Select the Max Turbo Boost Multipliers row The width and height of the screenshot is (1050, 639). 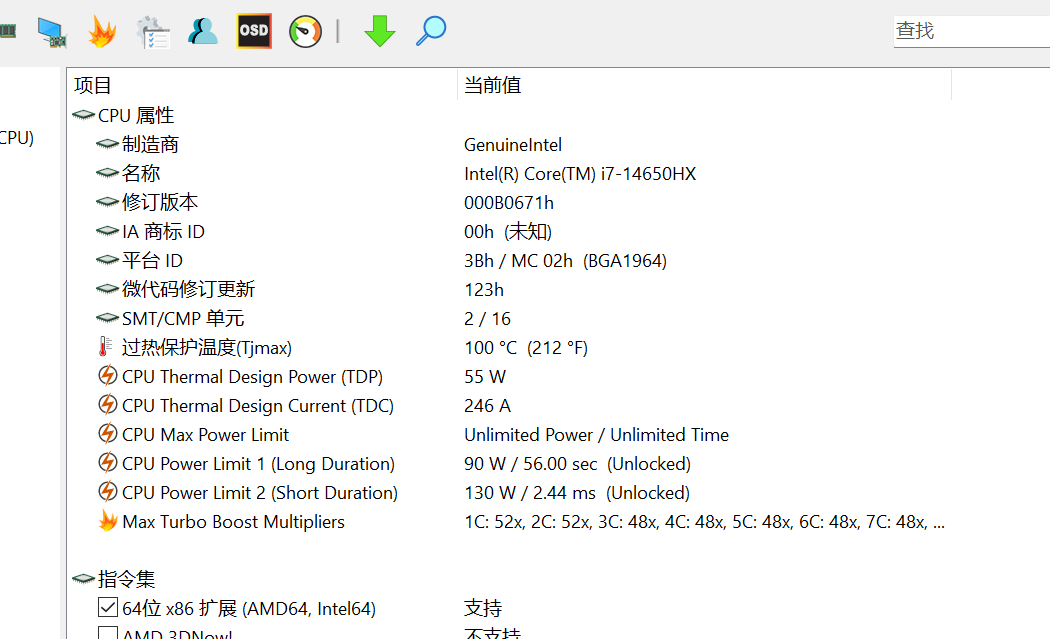pos(233,522)
